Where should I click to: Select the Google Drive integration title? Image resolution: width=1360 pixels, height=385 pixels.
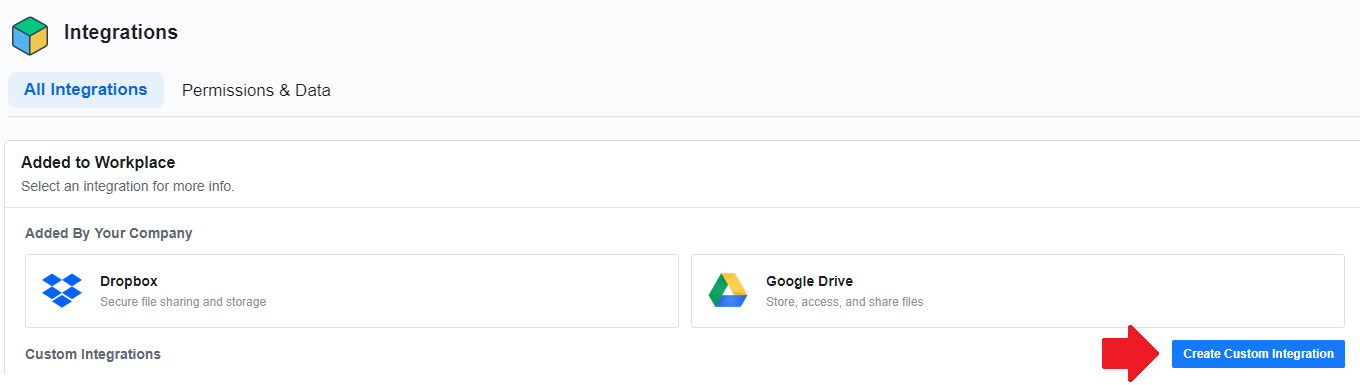tap(809, 281)
